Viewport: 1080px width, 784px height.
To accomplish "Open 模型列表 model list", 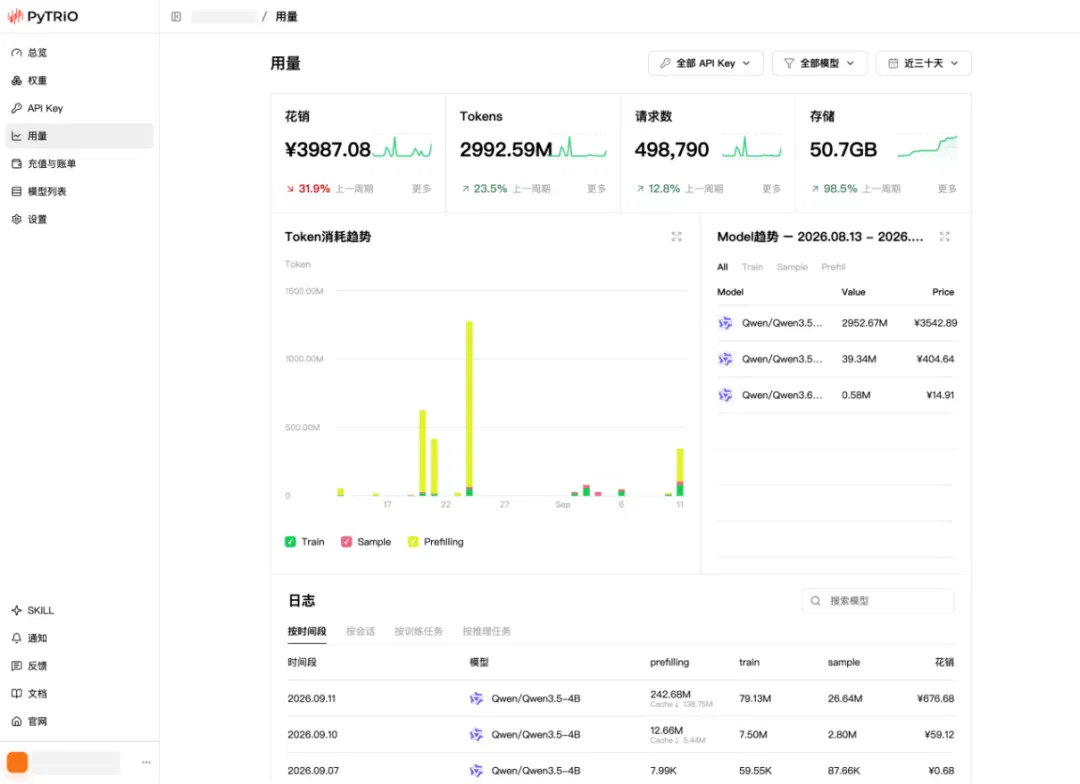I will coord(79,192).
